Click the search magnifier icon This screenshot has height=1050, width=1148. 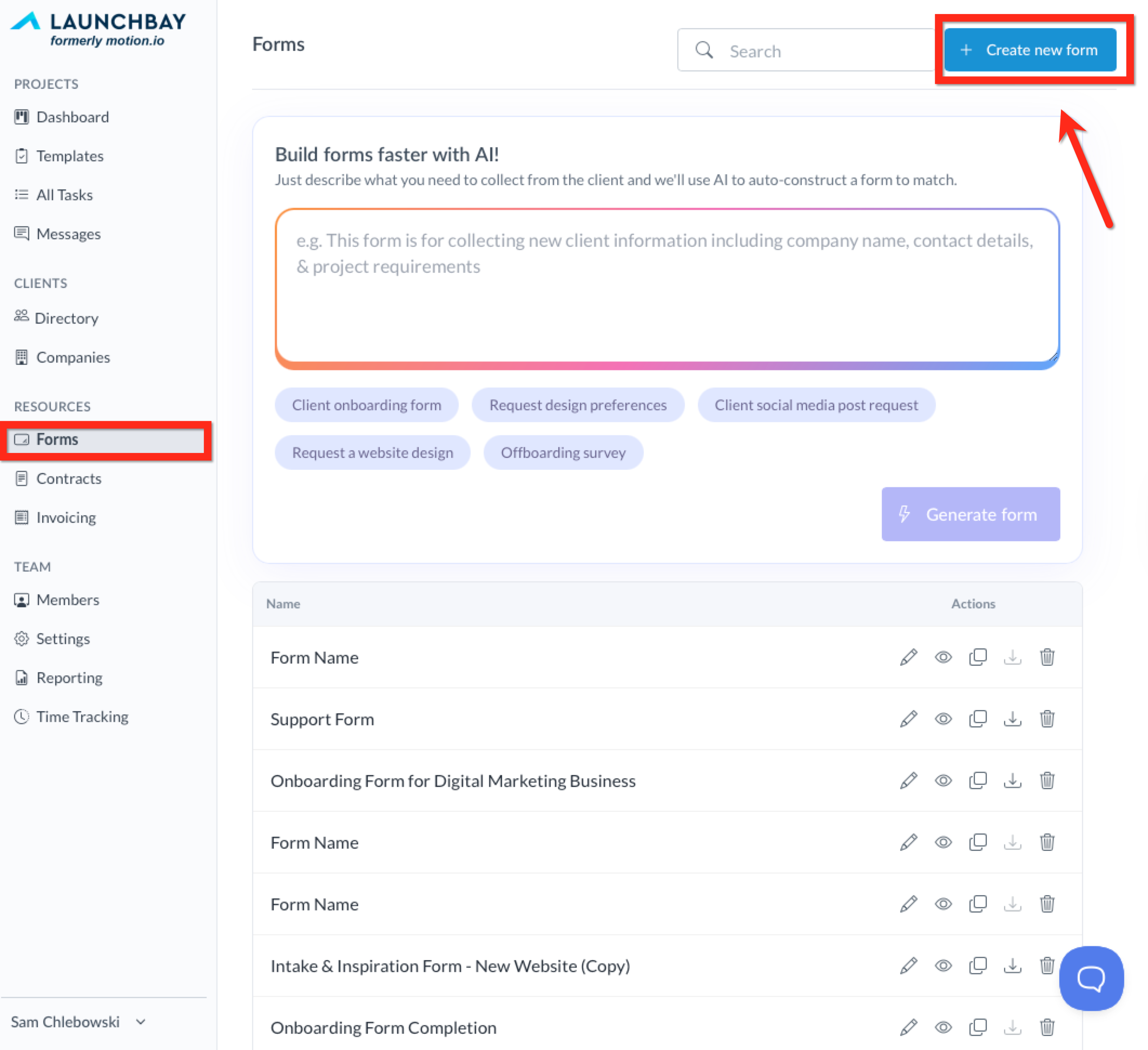click(704, 50)
